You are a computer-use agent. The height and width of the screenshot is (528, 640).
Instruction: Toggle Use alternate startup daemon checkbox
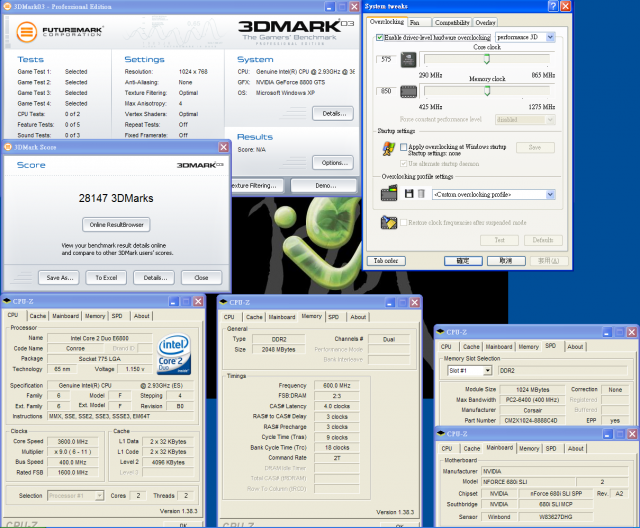(404, 164)
